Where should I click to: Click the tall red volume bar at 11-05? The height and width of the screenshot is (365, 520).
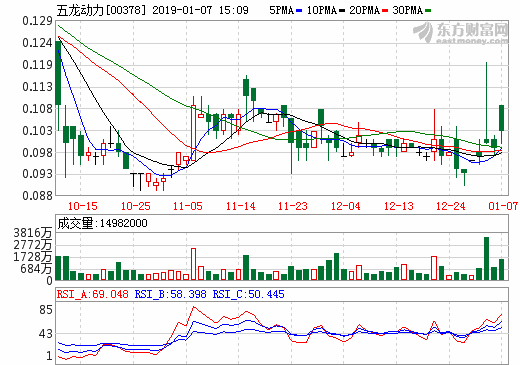pyautogui.click(x=193, y=264)
